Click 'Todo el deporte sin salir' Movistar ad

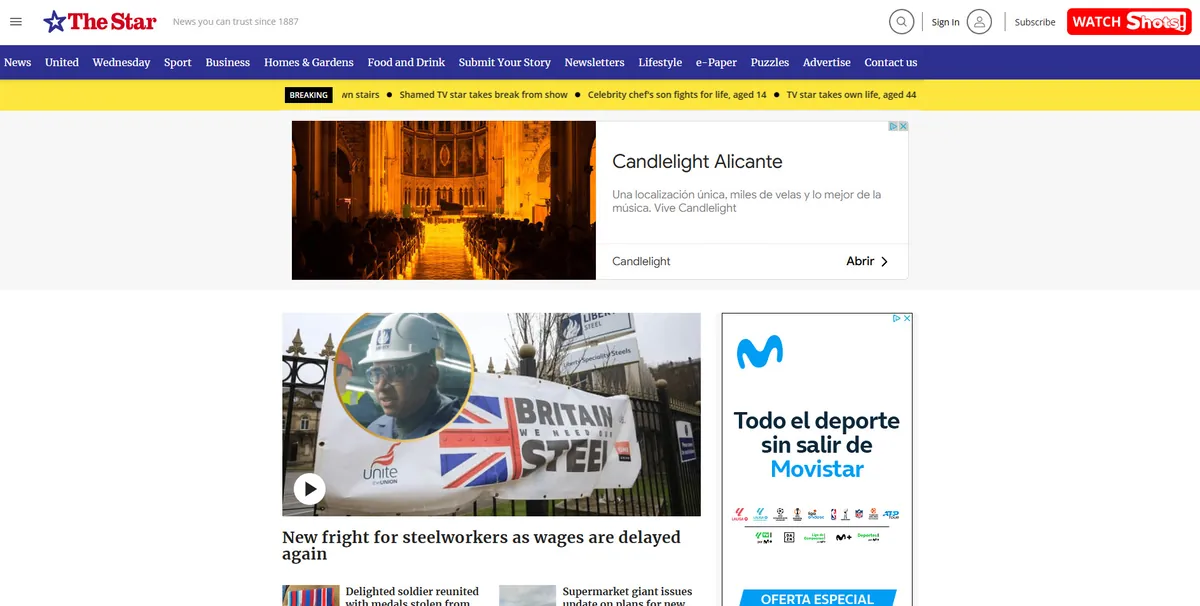coord(817,445)
